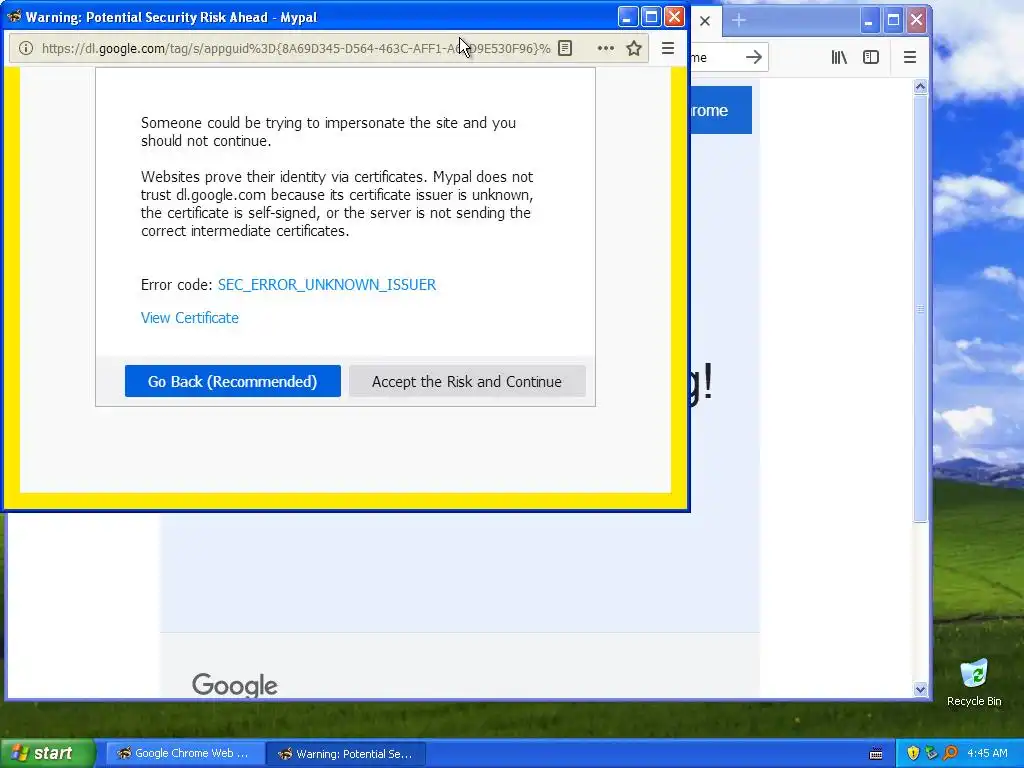Click the keyboard icon in the taskbar

point(876,754)
